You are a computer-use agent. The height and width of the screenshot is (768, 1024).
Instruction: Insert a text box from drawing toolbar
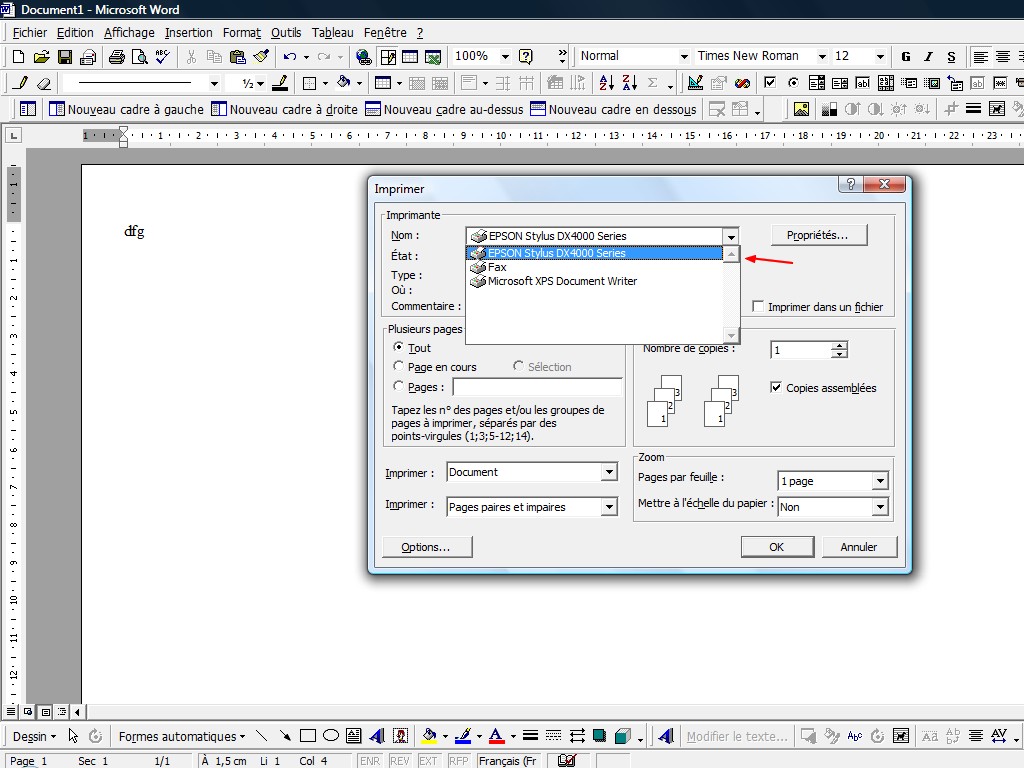tap(353, 736)
